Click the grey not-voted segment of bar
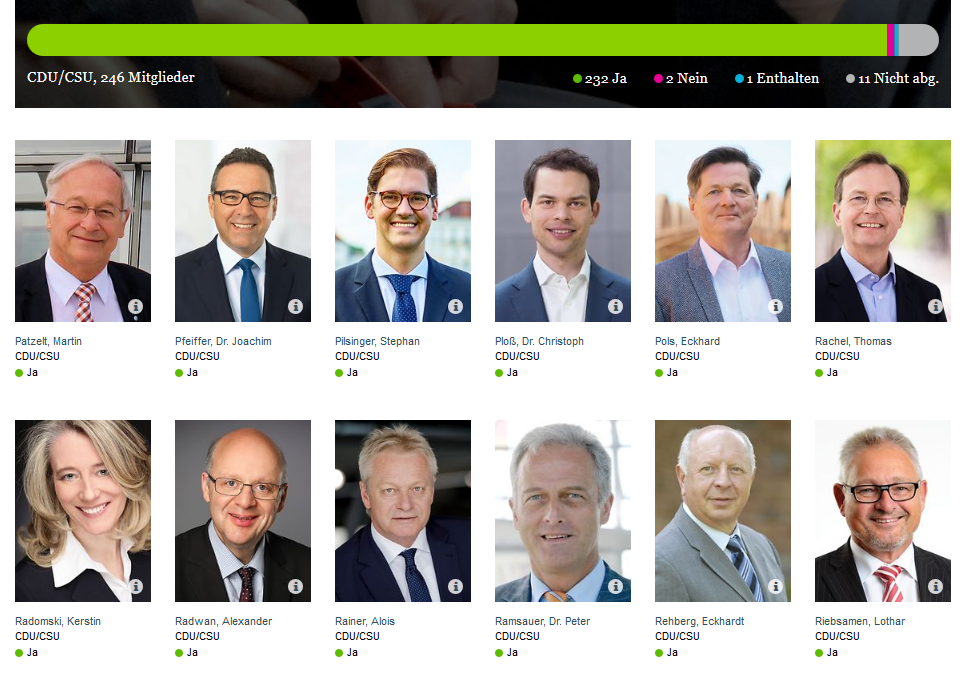This screenshot has height=680, width=964. pyautogui.click(x=919, y=40)
